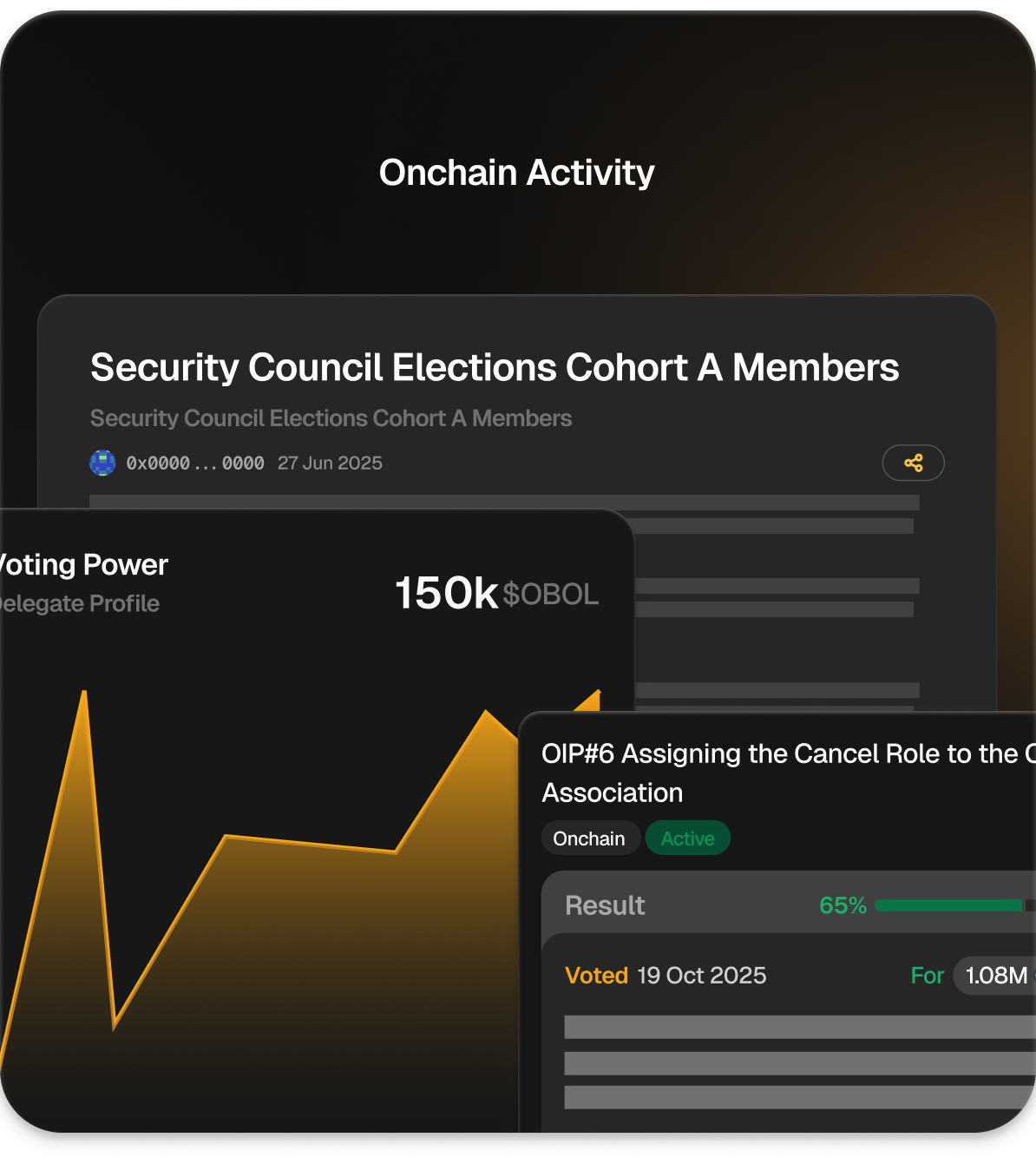Click the 27 Jun 2025 date

click(330, 464)
